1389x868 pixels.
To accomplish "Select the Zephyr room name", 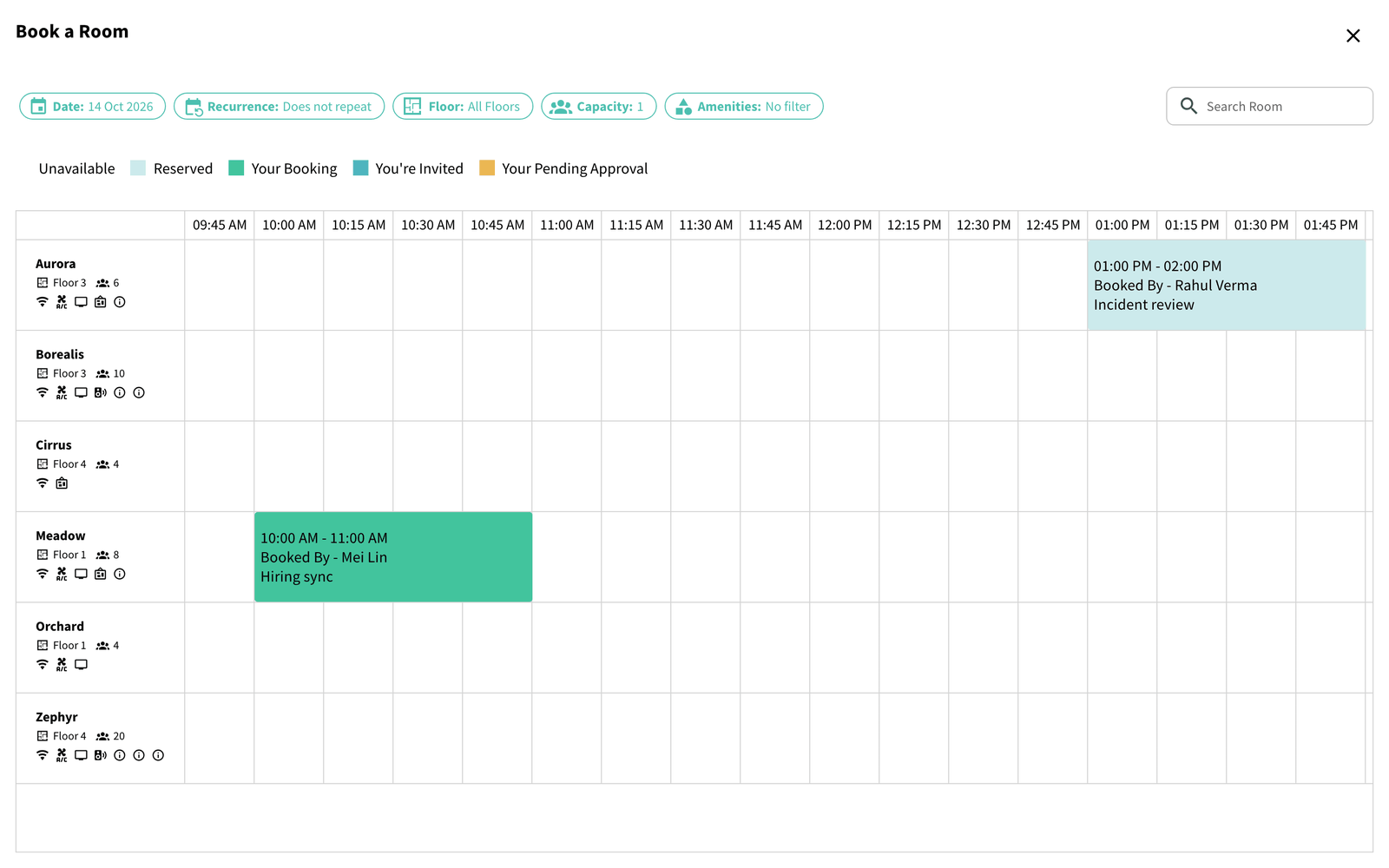I will click(x=56, y=717).
